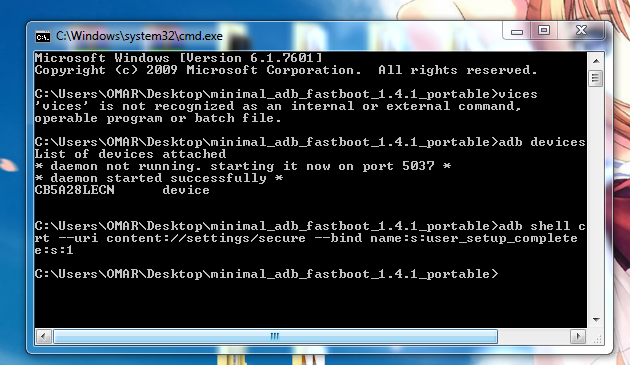Click the Microsoft Windows version line

178,58
